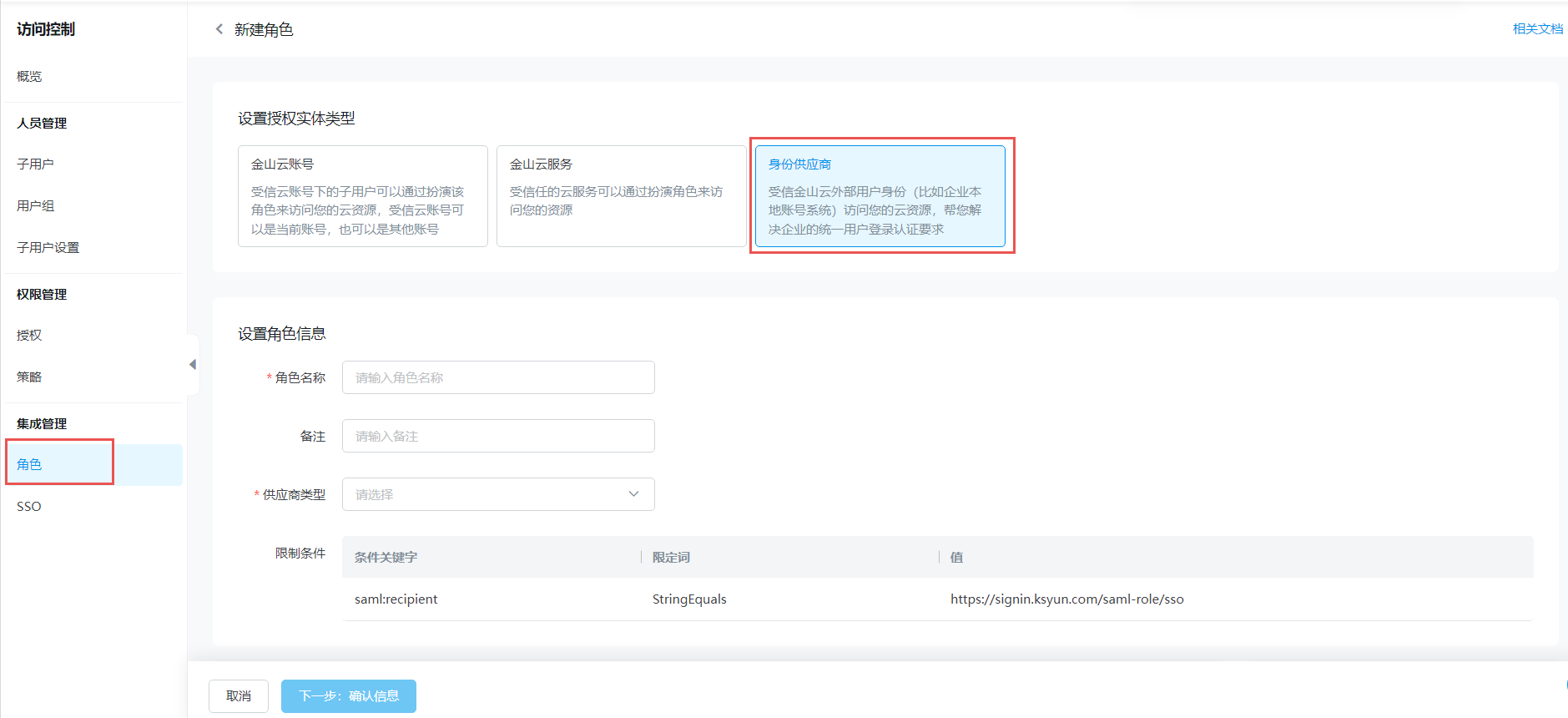
Task: Click 下一步：确认信息 button
Action: pos(348,696)
